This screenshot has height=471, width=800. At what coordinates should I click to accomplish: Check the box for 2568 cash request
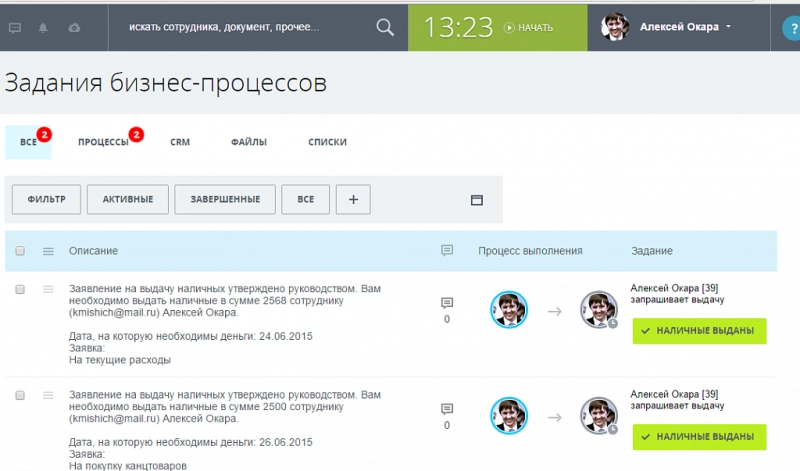20,289
